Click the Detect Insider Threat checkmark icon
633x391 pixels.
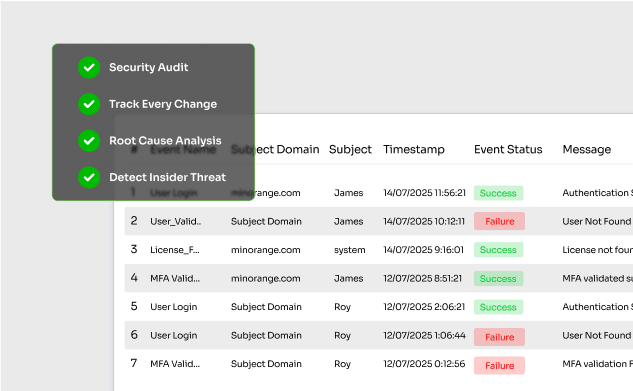(89, 177)
